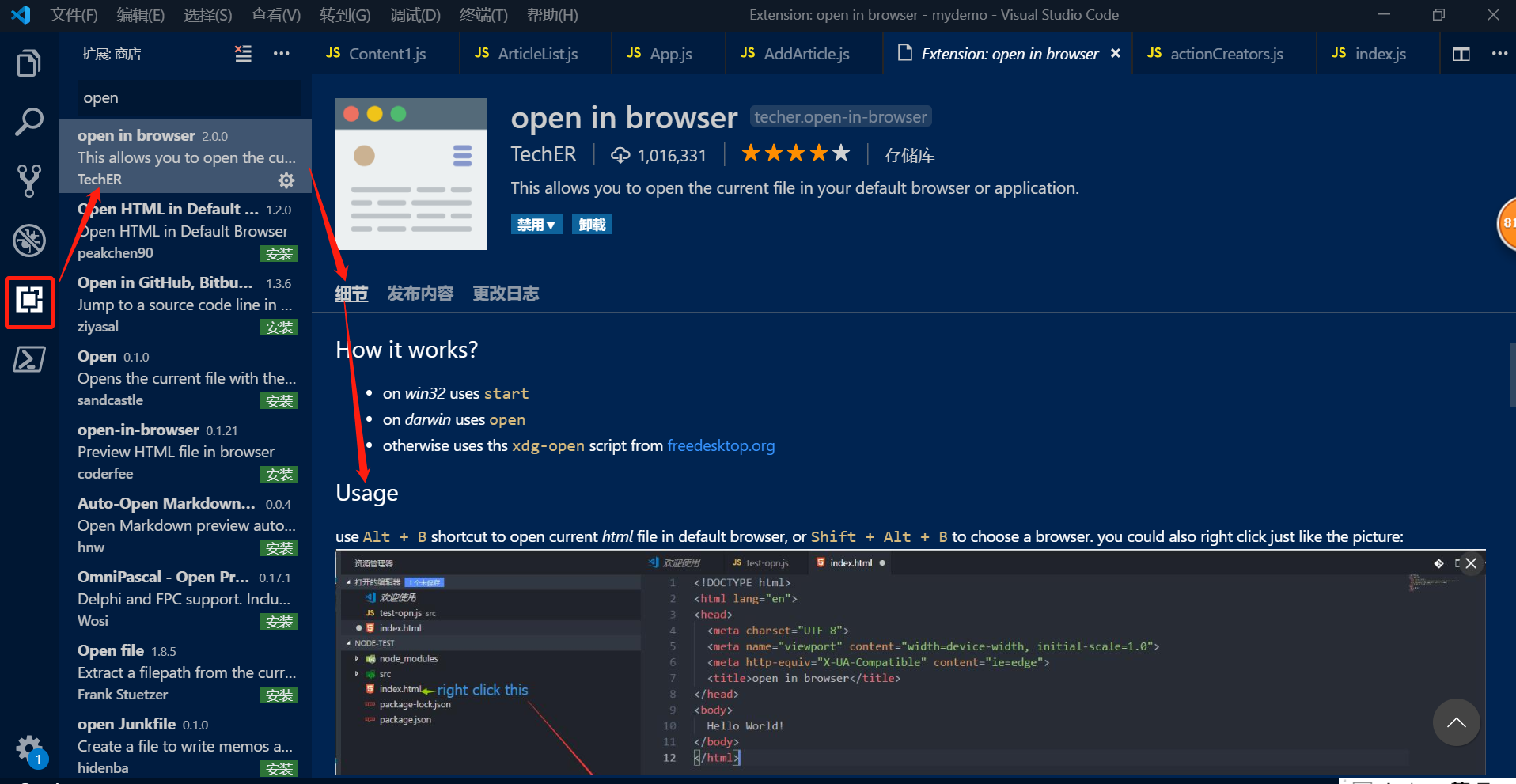Clear extensions search results icon

244,54
